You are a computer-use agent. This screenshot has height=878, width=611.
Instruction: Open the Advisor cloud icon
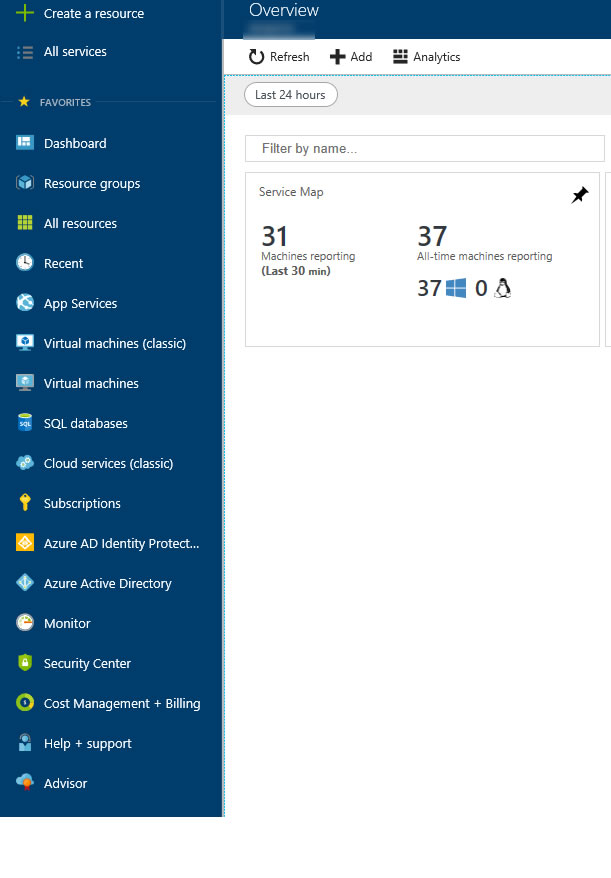pos(25,784)
